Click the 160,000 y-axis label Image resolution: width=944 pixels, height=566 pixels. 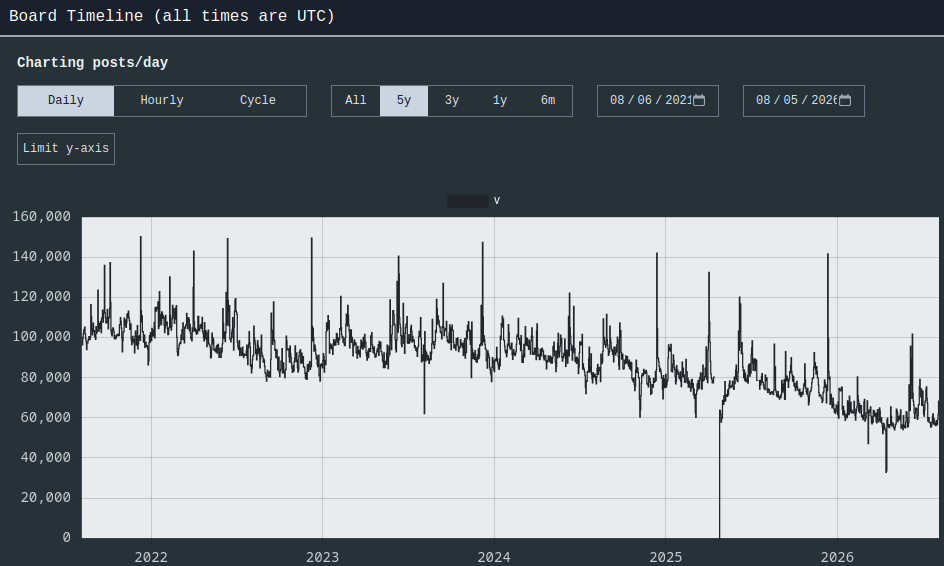[x=42, y=217]
